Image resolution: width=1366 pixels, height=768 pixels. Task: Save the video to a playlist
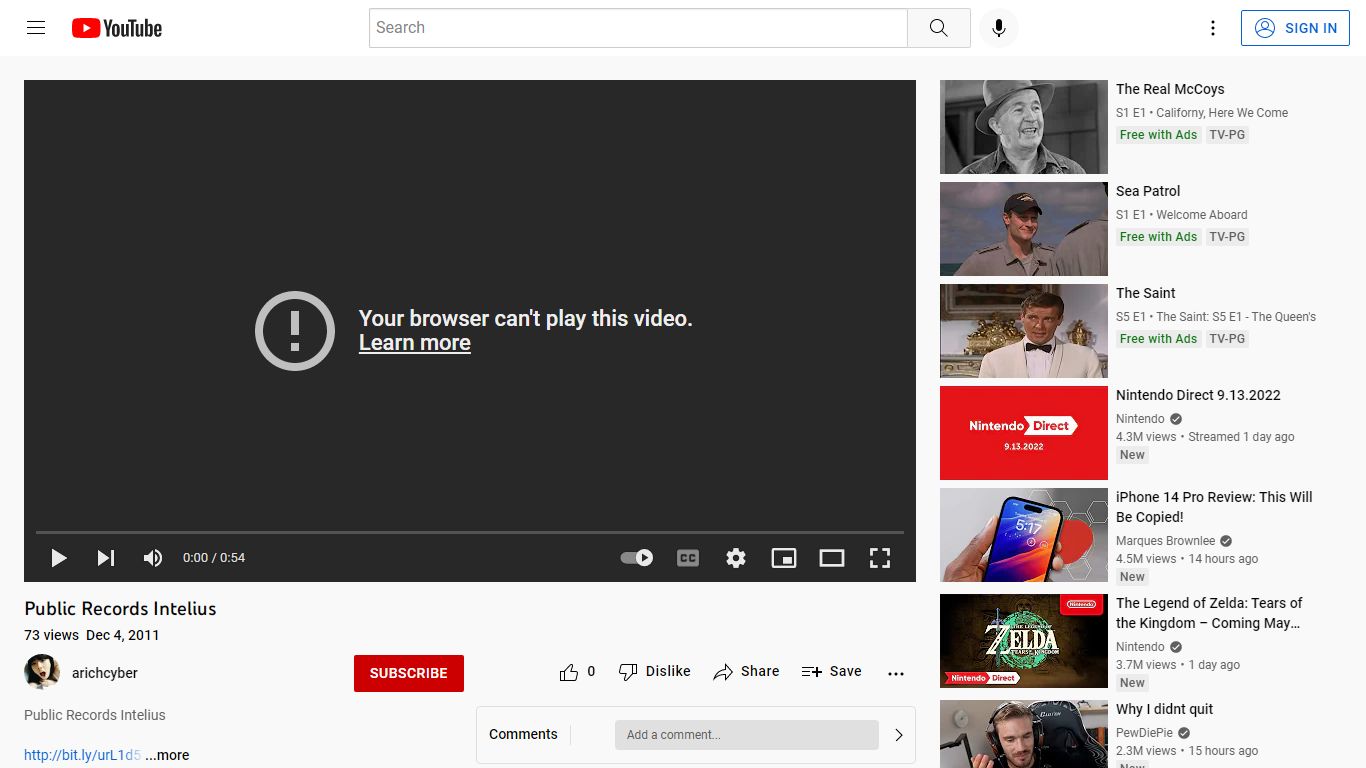pyautogui.click(x=831, y=672)
